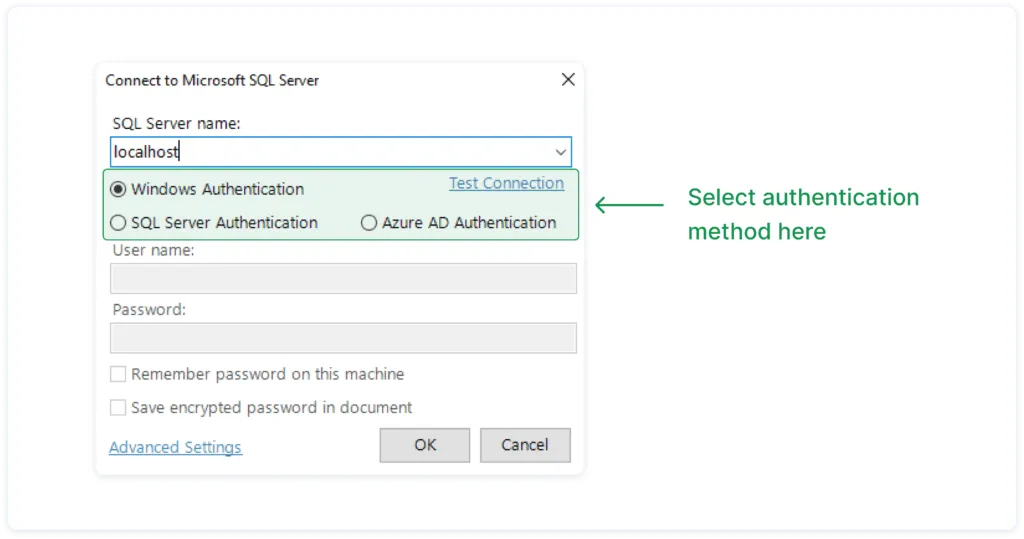Select the Windows Authentication radio button
Screen dimensions: 1024x539
pyautogui.click(x=119, y=189)
